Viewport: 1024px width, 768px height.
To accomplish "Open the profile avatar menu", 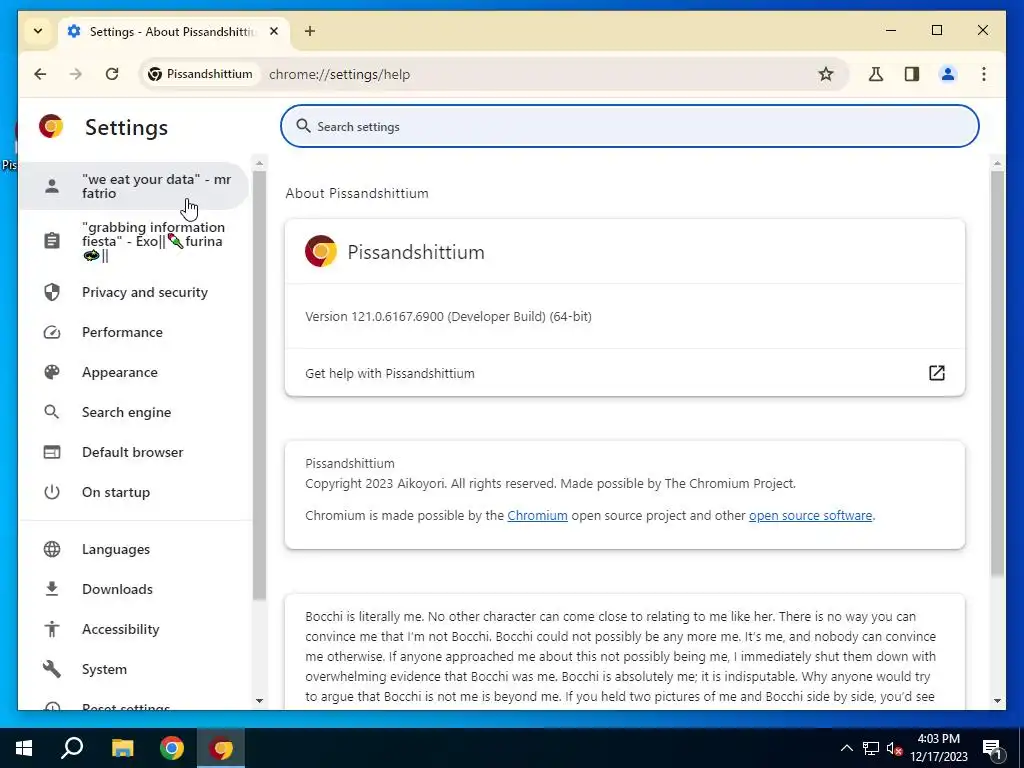I will click(x=948, y=74).
